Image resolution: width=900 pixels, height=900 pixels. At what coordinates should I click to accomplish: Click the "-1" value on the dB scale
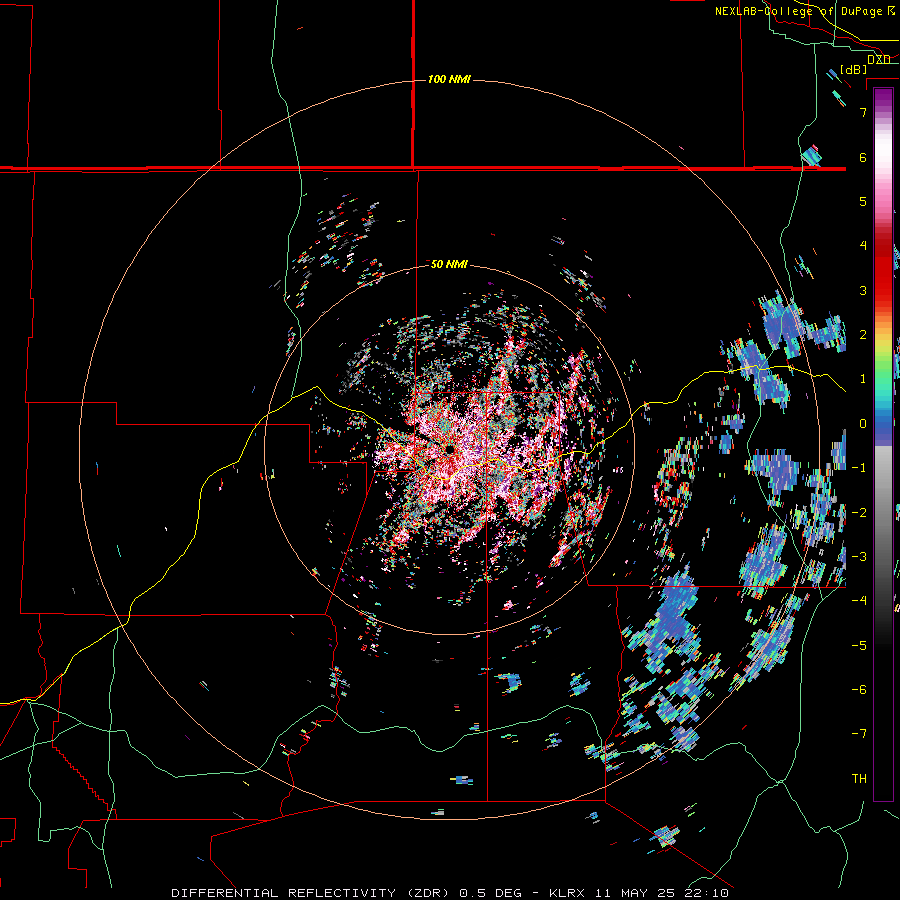[859, 467]
